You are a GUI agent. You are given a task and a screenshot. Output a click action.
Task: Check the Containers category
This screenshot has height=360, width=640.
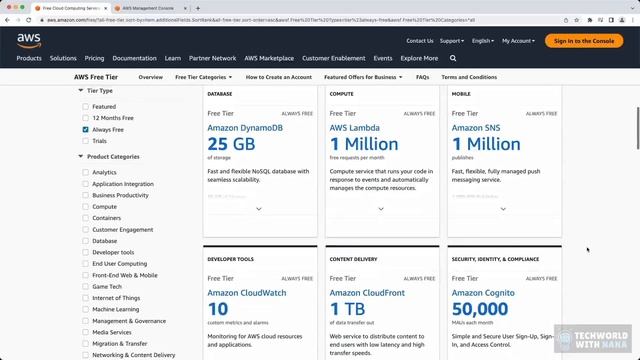[x=85, y=218]
